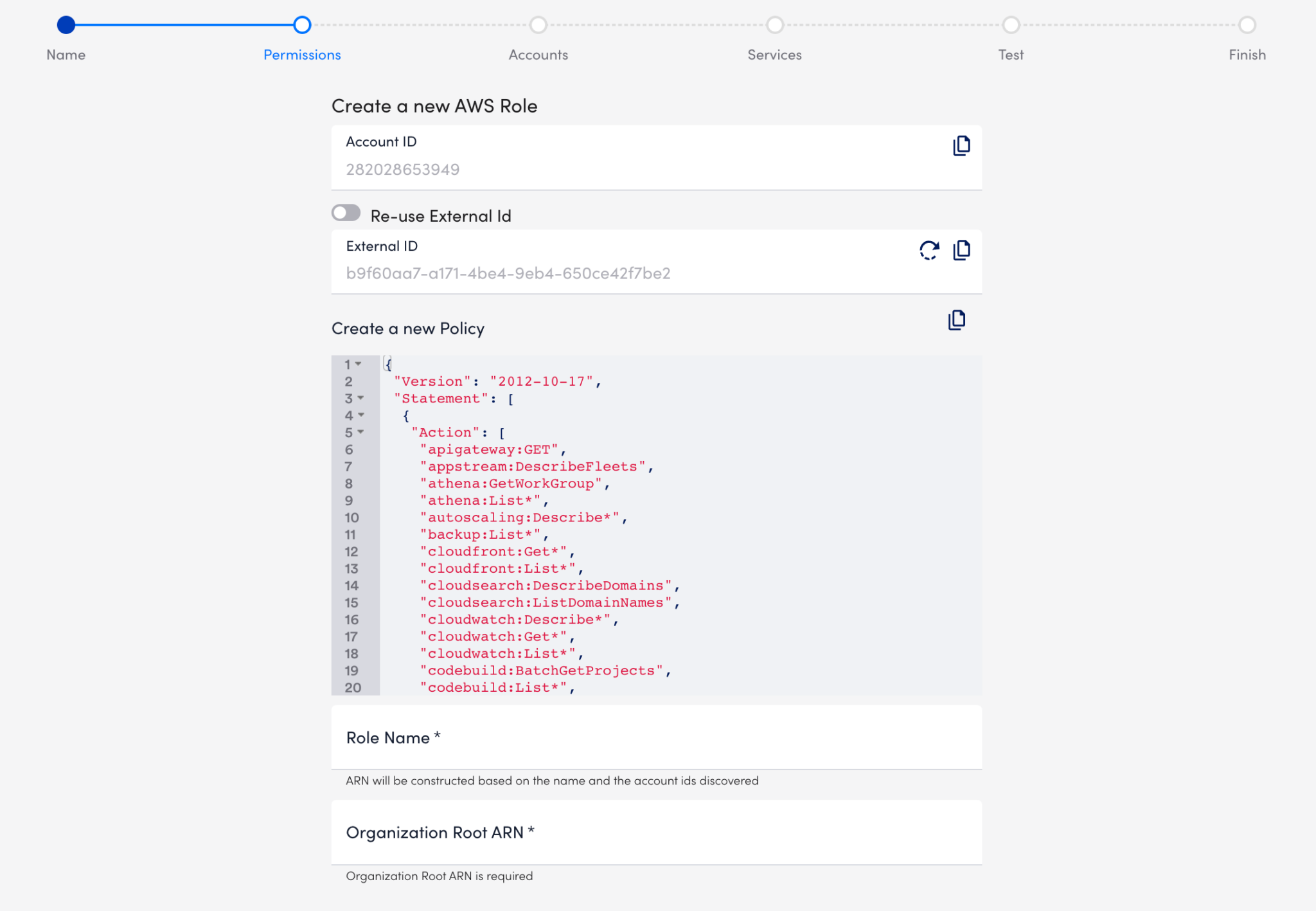Collapse the statement object on line 4
The height and width of the screenshot is (911, 1316).
[x=359, y=415]
